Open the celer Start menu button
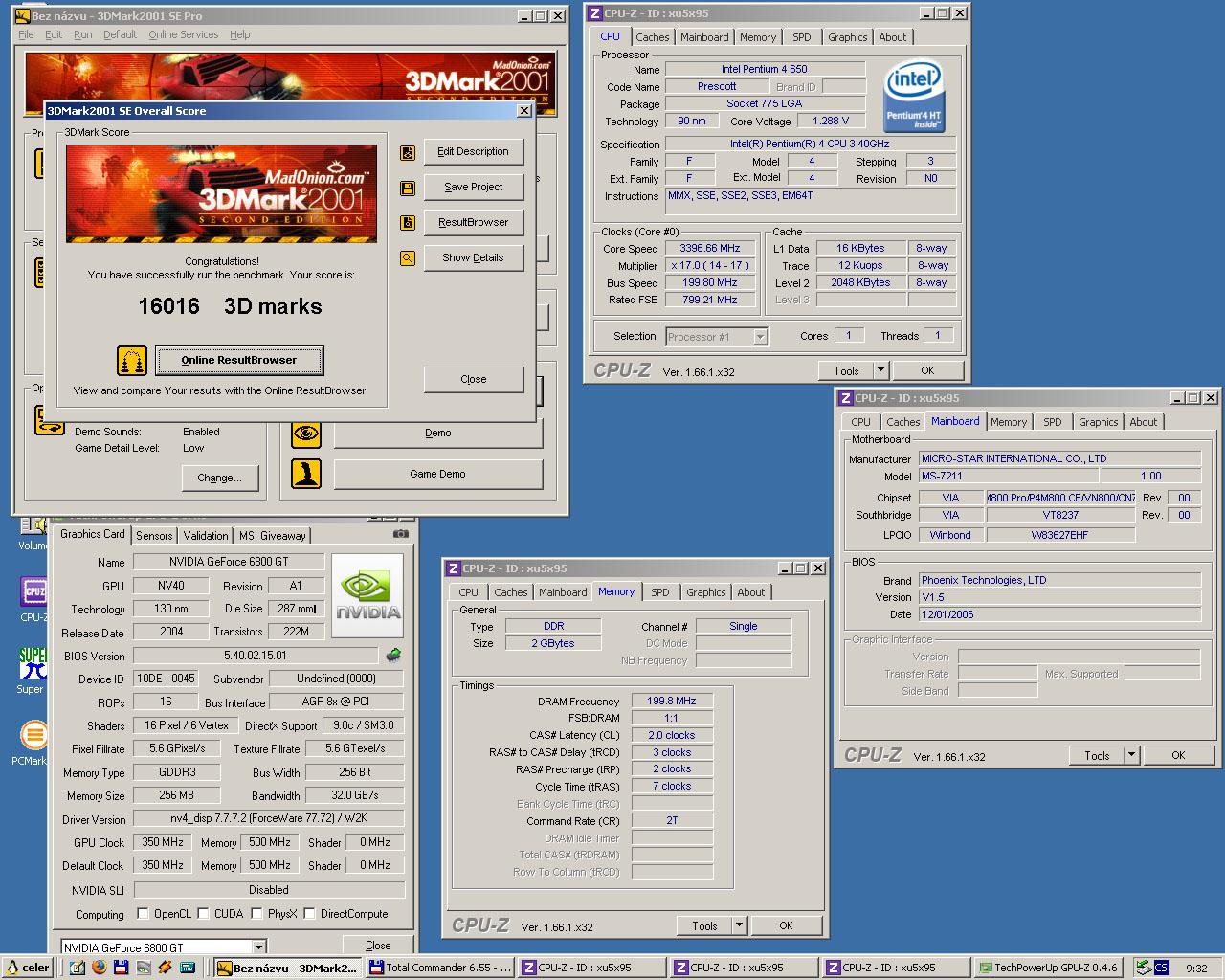Image resolution: width=1225 pixels, height=980 pixels. pyautogui.click(x=28, y=968)
